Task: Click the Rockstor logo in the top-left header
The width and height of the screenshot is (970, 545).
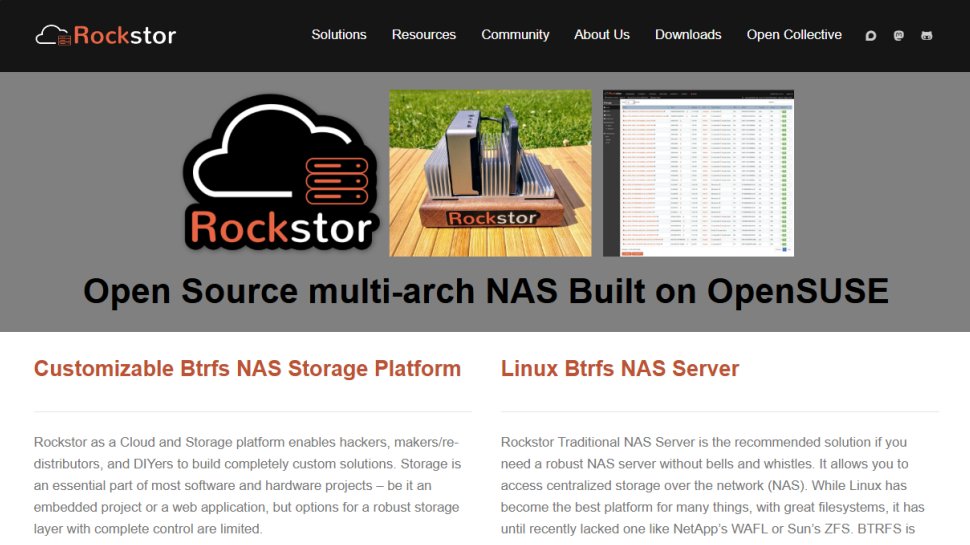Action: point(106,35)
